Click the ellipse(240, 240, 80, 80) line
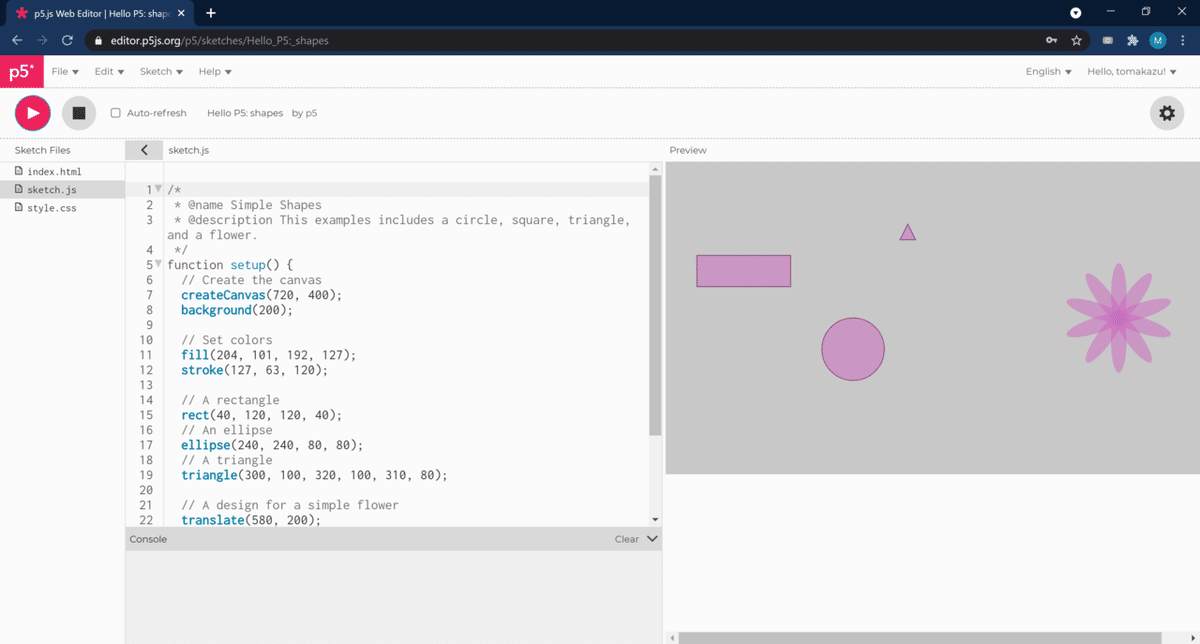This screenshot has height=644, width=1200. point(272,445)
